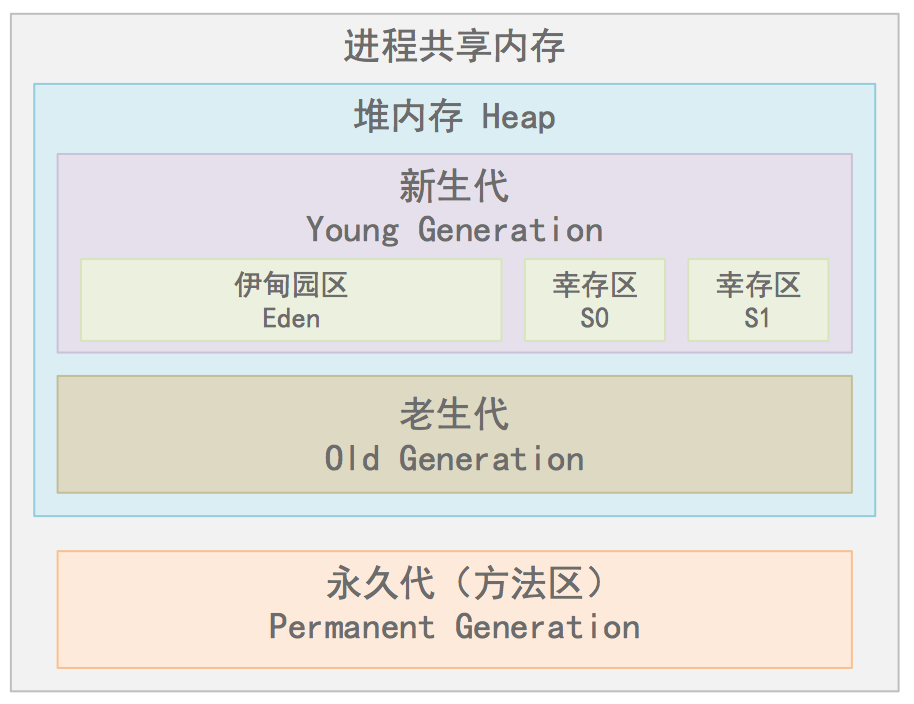
Task: Click the 伊甸园区 label
Action: 291,286
